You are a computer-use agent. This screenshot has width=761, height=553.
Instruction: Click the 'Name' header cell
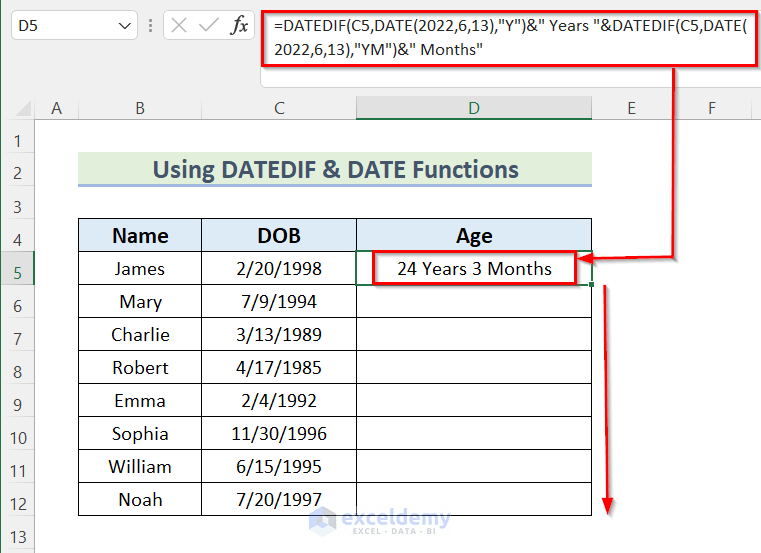(140, 235)
